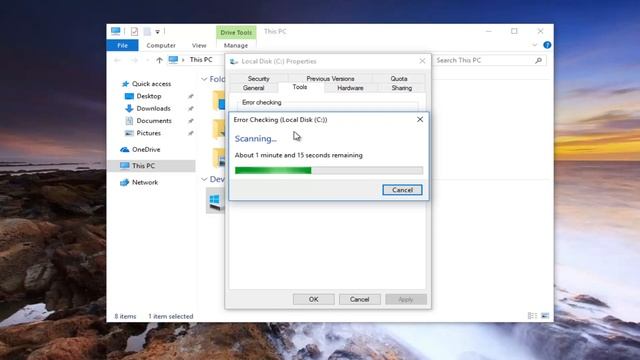Click the Quick access star icon
This screenshot has height=360, width=640.
point(125,84)
